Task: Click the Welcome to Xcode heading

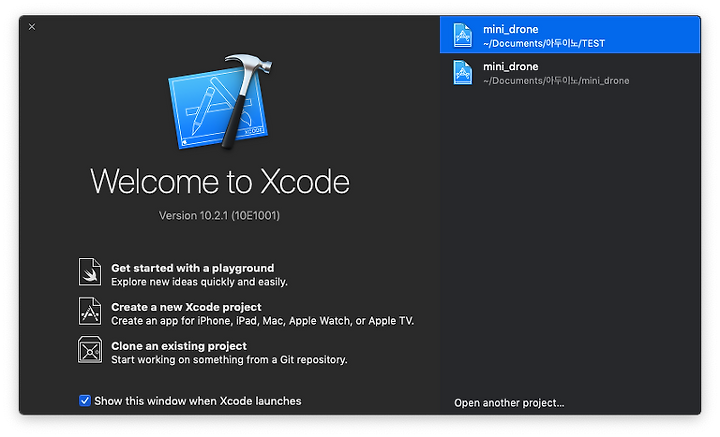Action: click(x=220, y=182)
